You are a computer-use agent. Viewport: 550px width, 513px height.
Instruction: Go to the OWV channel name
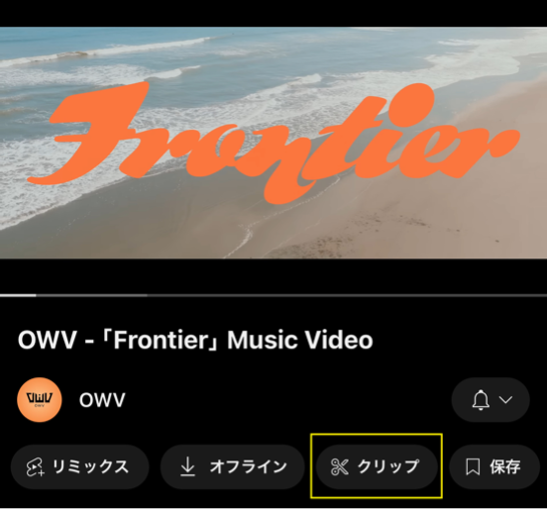[x=102, y=400]
